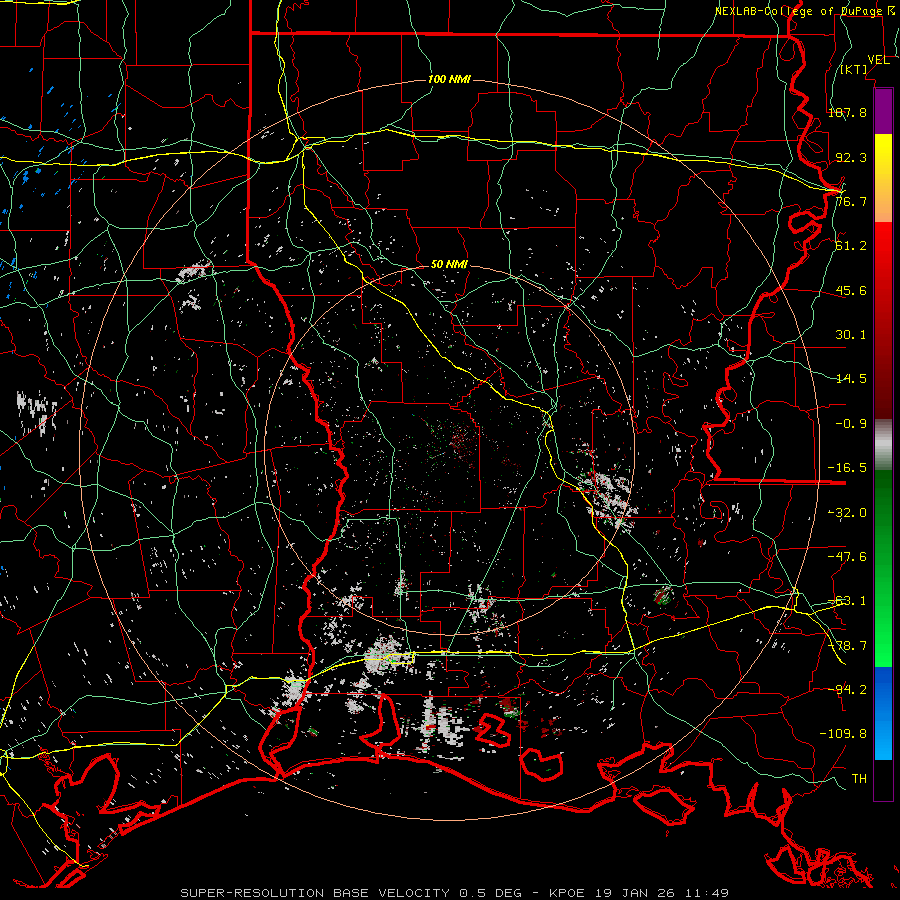The height and width of the screenshot is (900, 900).
Task: Pick the yellow-orange segment of the color bar
Action: pos(883,178)
